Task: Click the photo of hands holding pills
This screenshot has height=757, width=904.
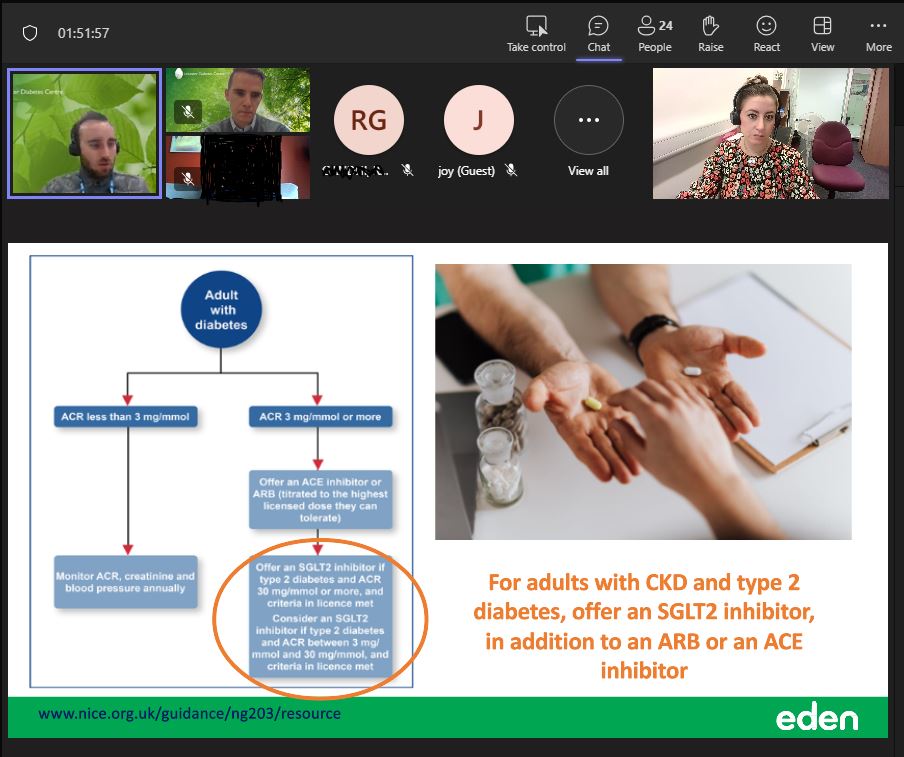Action: tap(643, 402)
